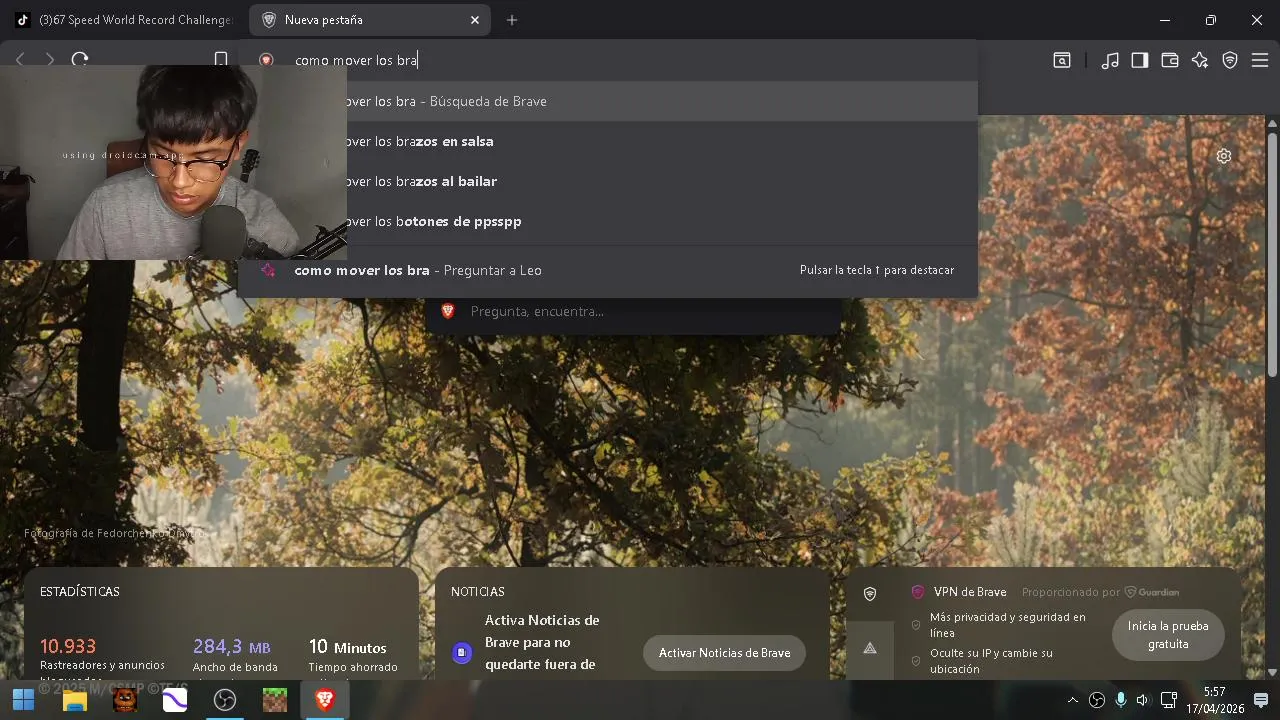Click the Brave browser taskbar icon
The width and height of the screenshot is (1280, 720).
pos(325,700)
